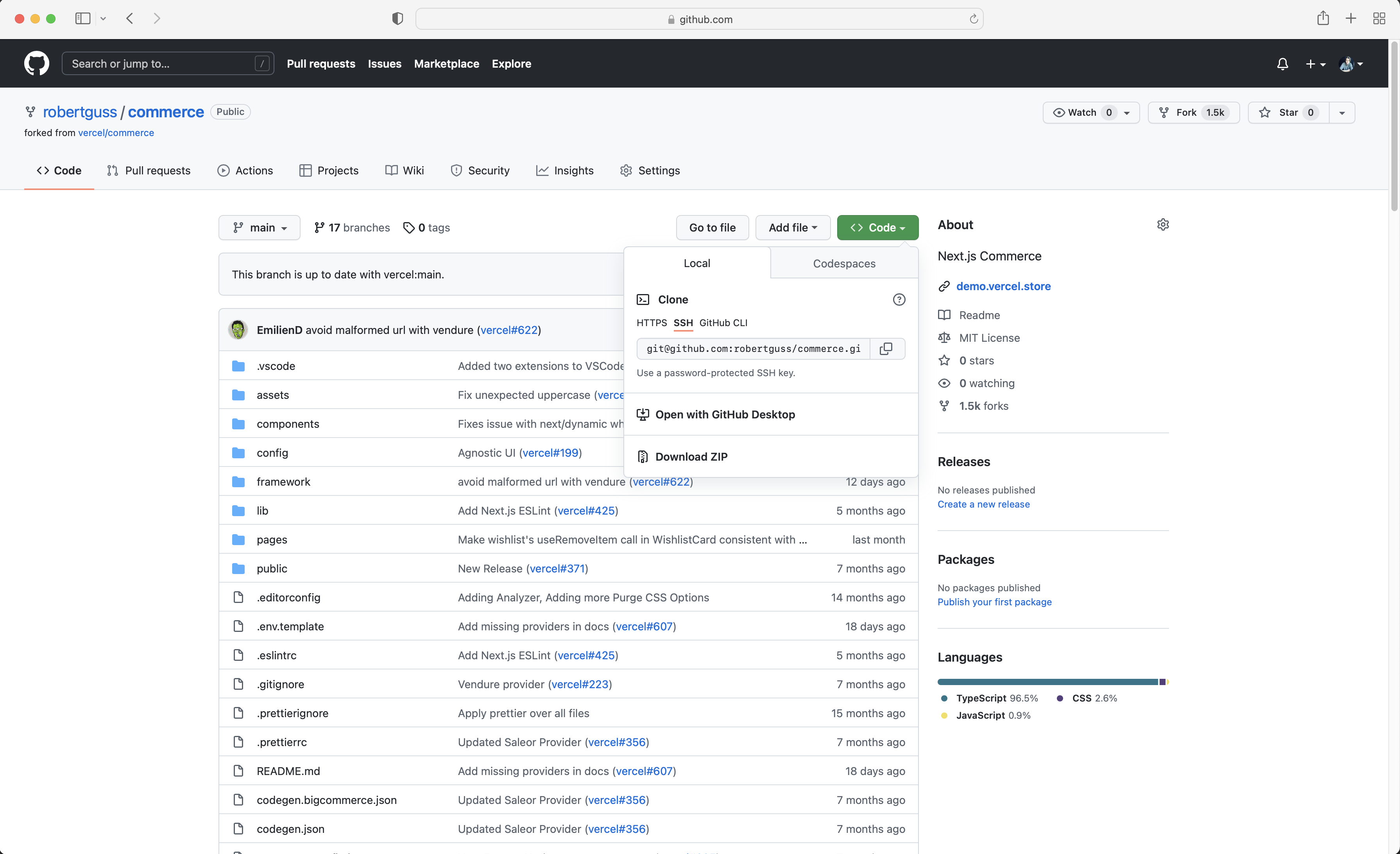The image size is (1400, 854).
Task: Open the repository Pull requests tab
Action: (149, 170)
